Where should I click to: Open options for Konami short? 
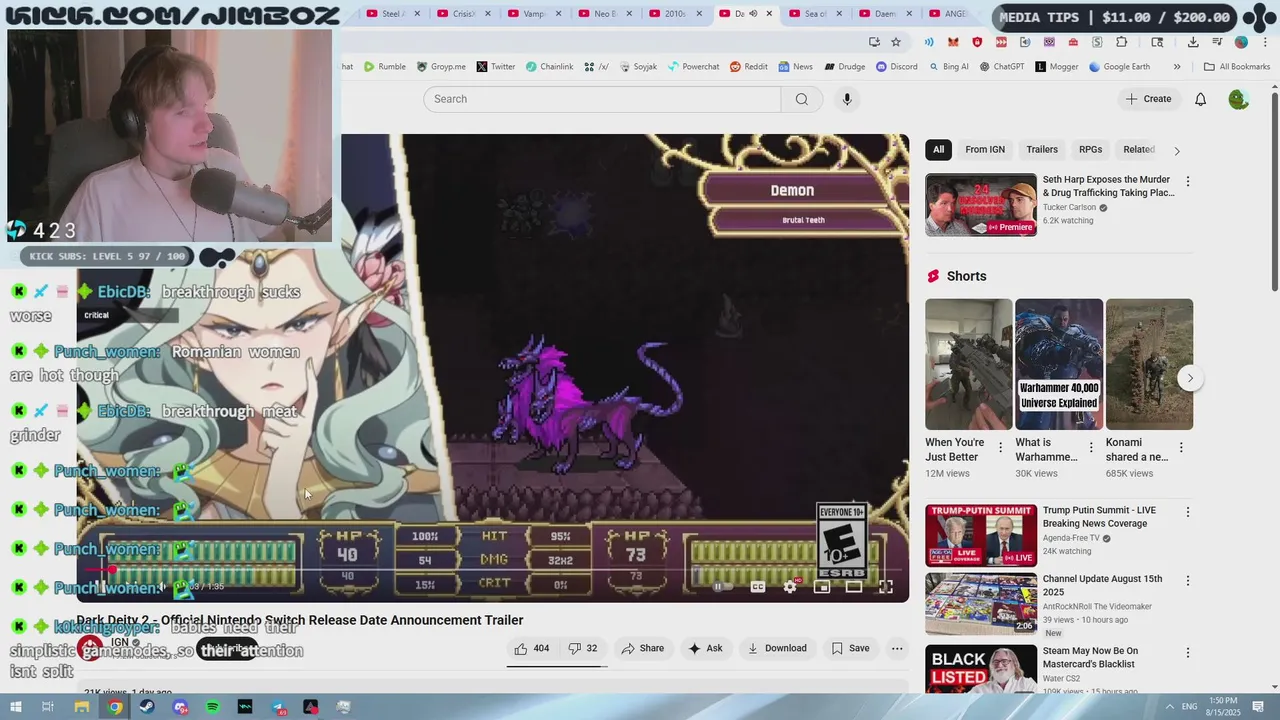pyautogui.click(x=1181, y=448)
